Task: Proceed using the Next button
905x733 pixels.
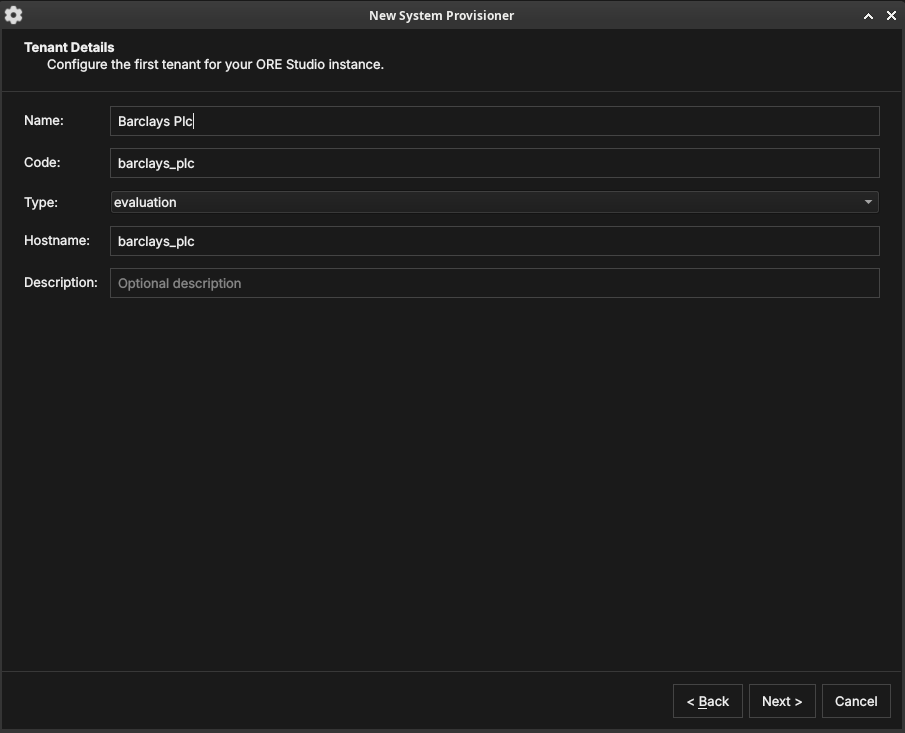Action: [x=782, y=701]
